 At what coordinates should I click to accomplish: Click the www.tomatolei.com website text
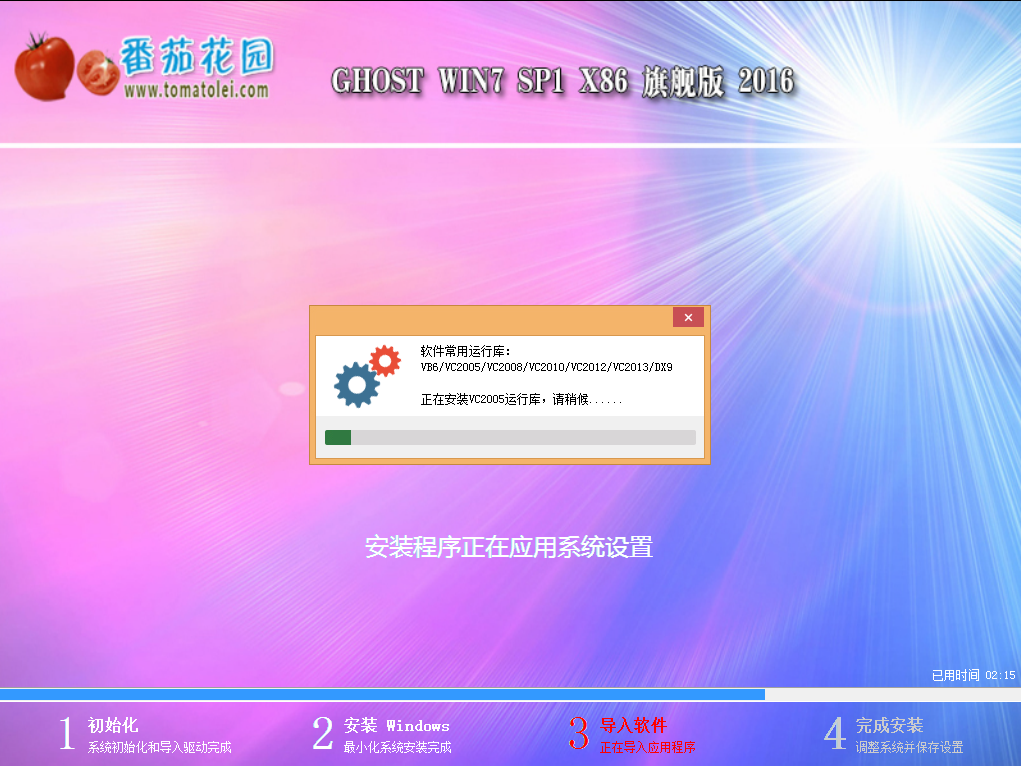point(196,89)
